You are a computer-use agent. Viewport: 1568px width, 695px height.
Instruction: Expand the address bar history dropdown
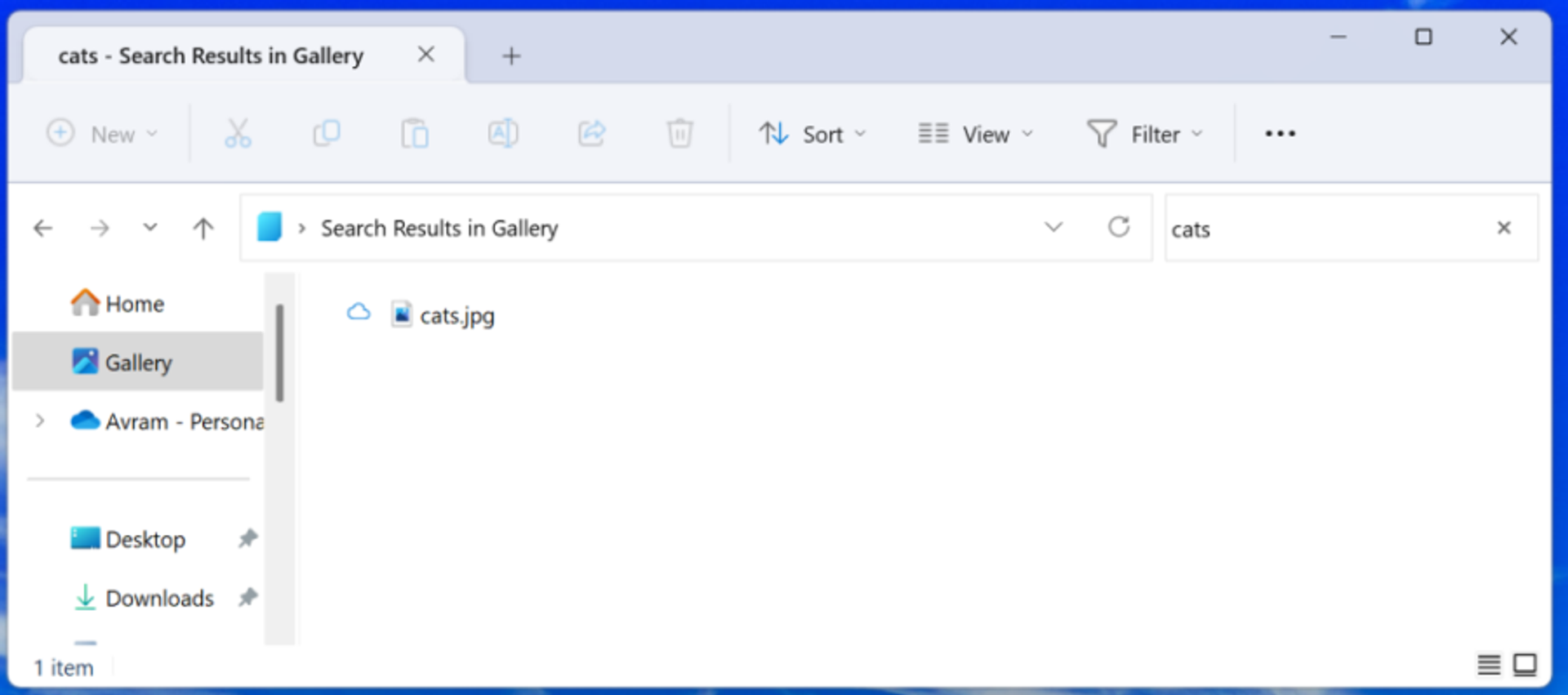pos(1053,227)
